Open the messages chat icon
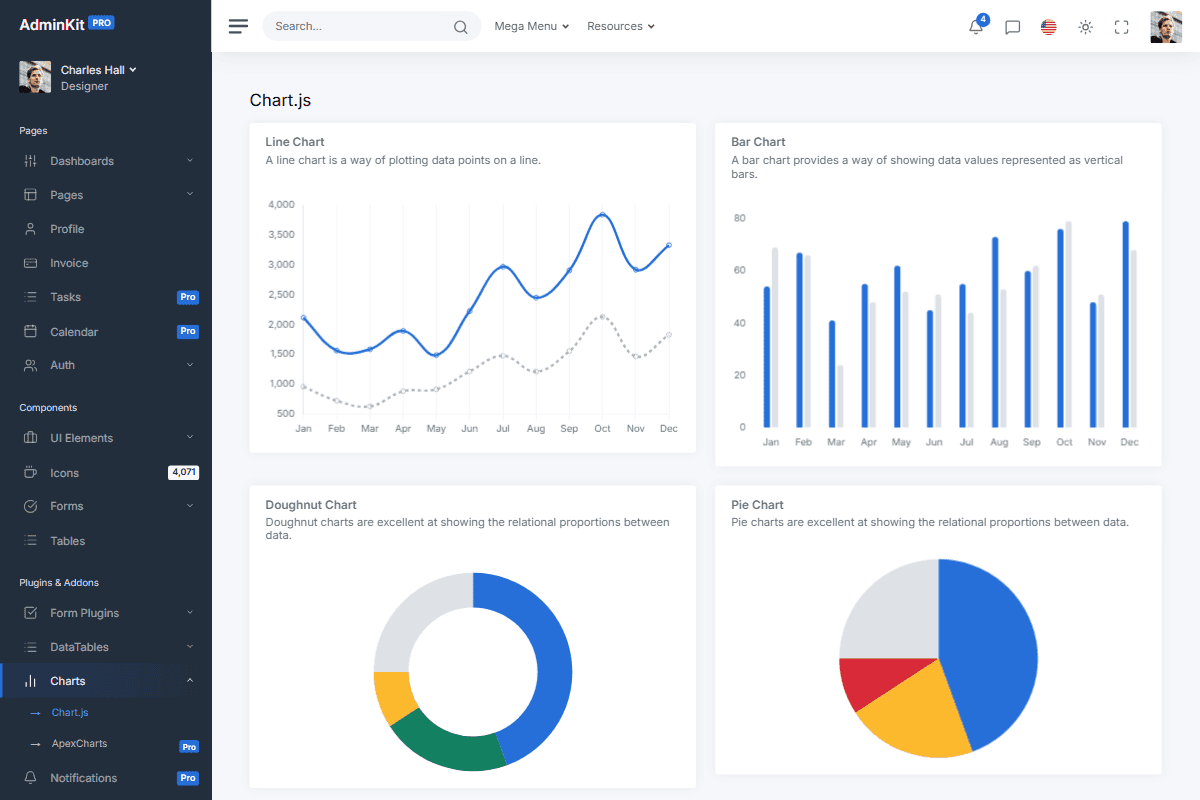This screenshot has width=1200, height=800. [x=1012, y=28]
